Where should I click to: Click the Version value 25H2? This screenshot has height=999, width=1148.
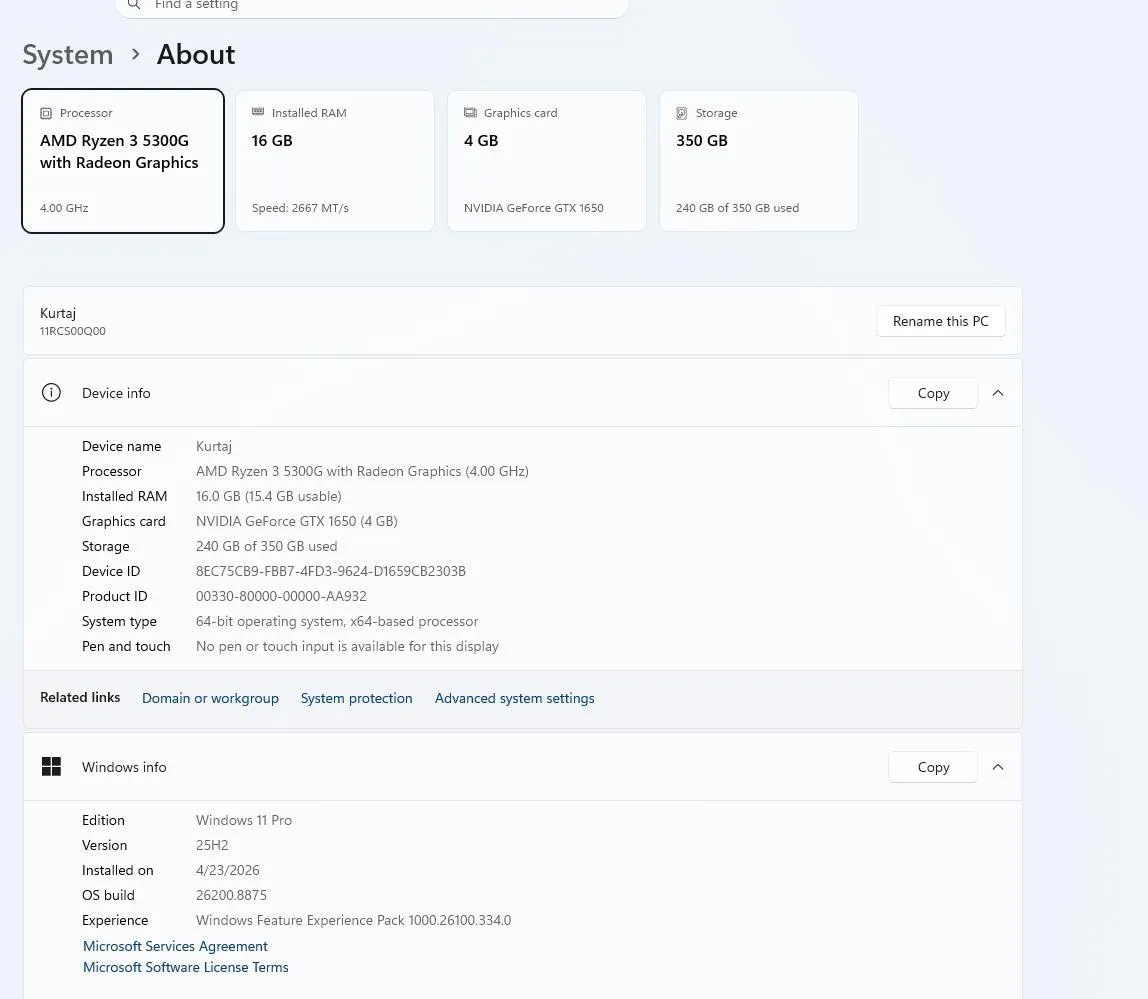tap(212, 845)
